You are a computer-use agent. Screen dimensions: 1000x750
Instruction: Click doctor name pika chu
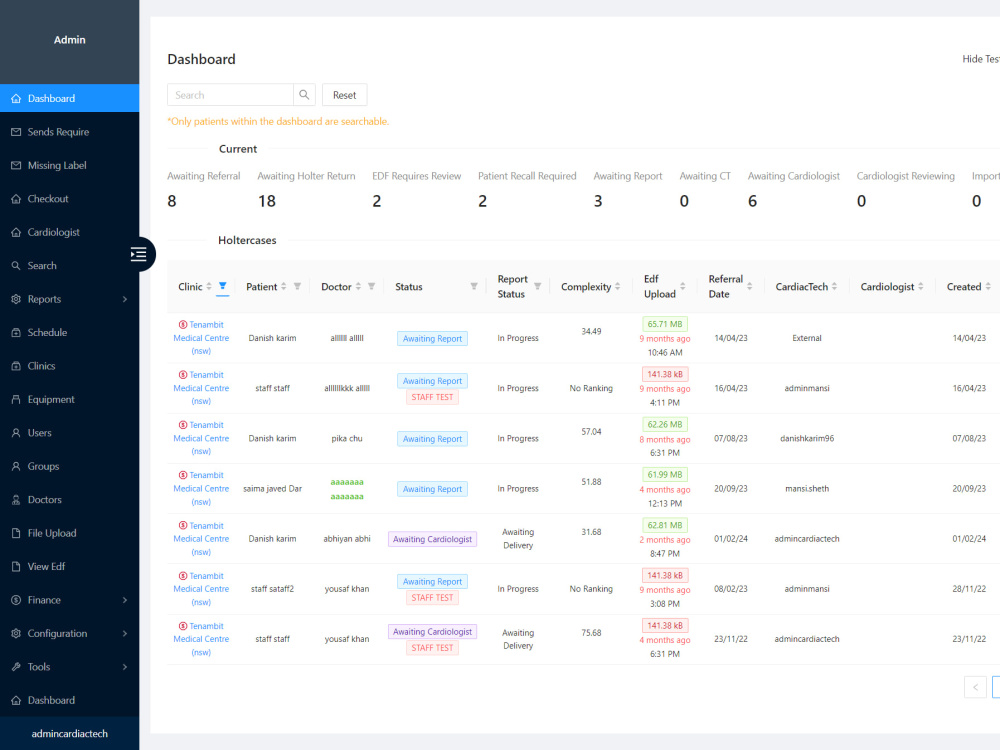[x=347, y=438]
